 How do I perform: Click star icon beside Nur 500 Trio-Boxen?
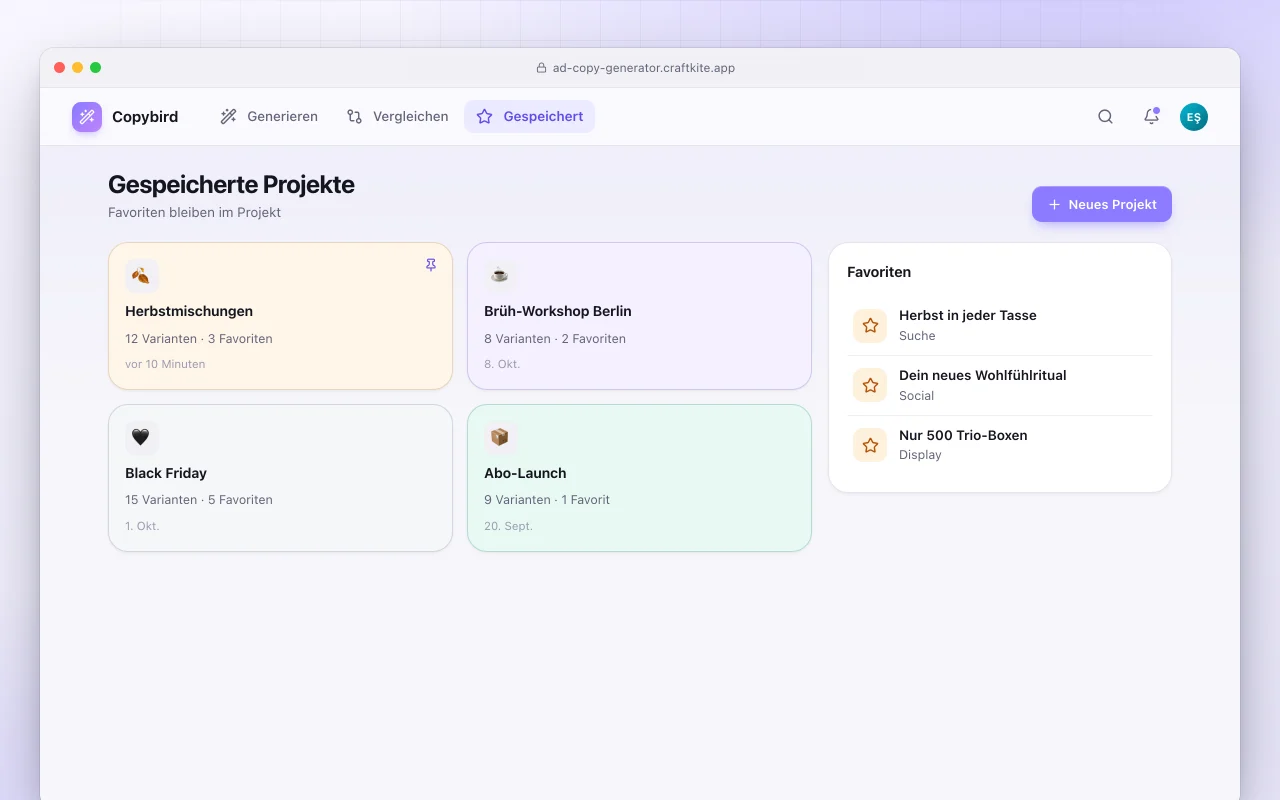(x=870, y=445)
